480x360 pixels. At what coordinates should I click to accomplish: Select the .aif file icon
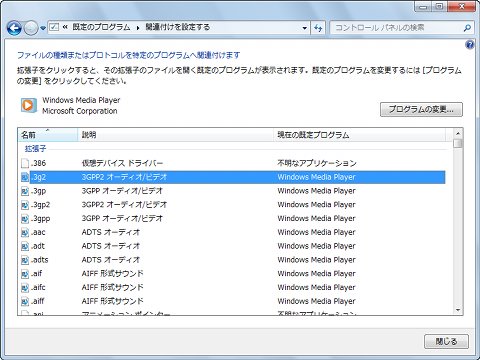[25, 274]
